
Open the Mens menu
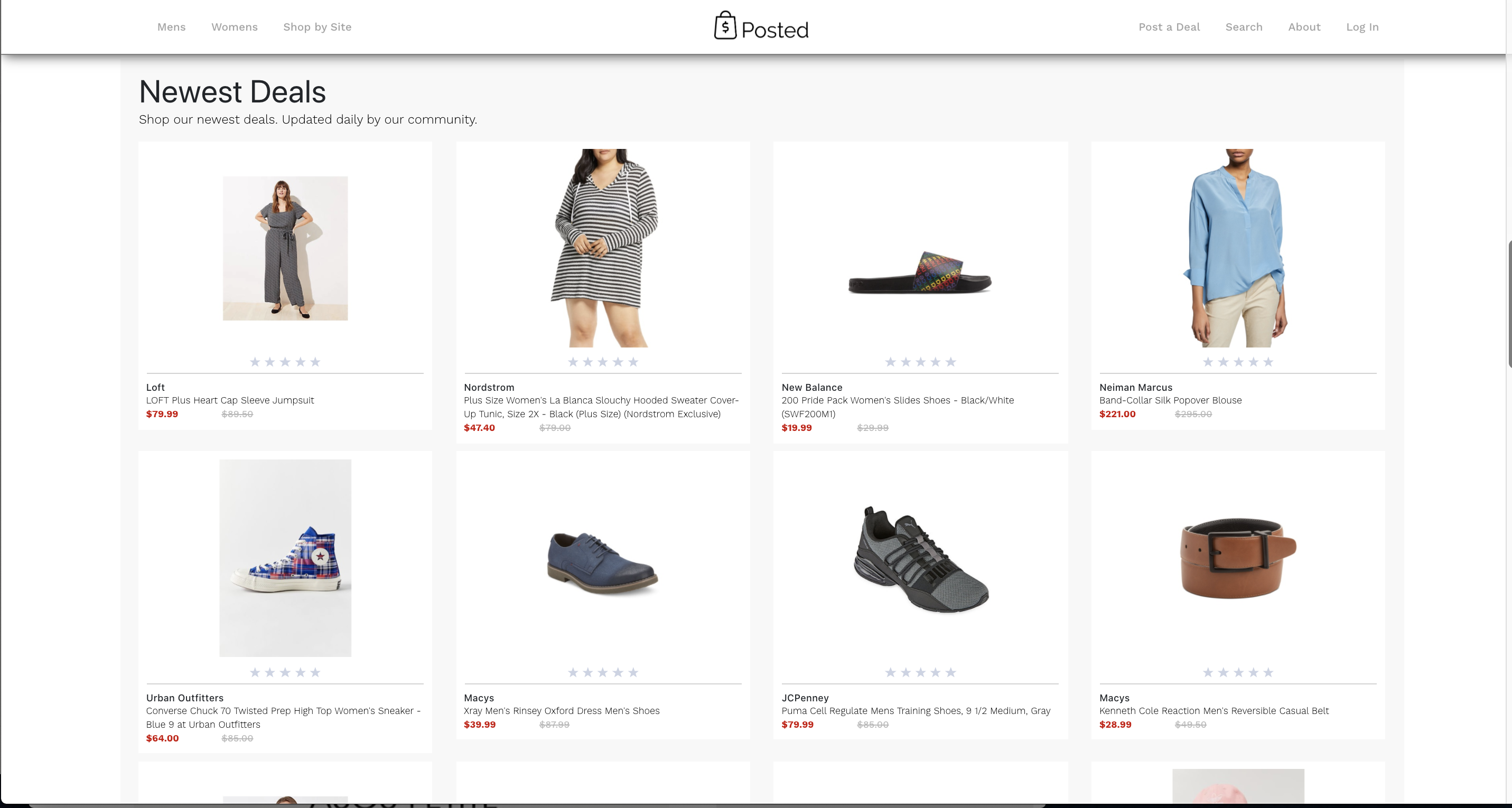[x=171, y=27]
